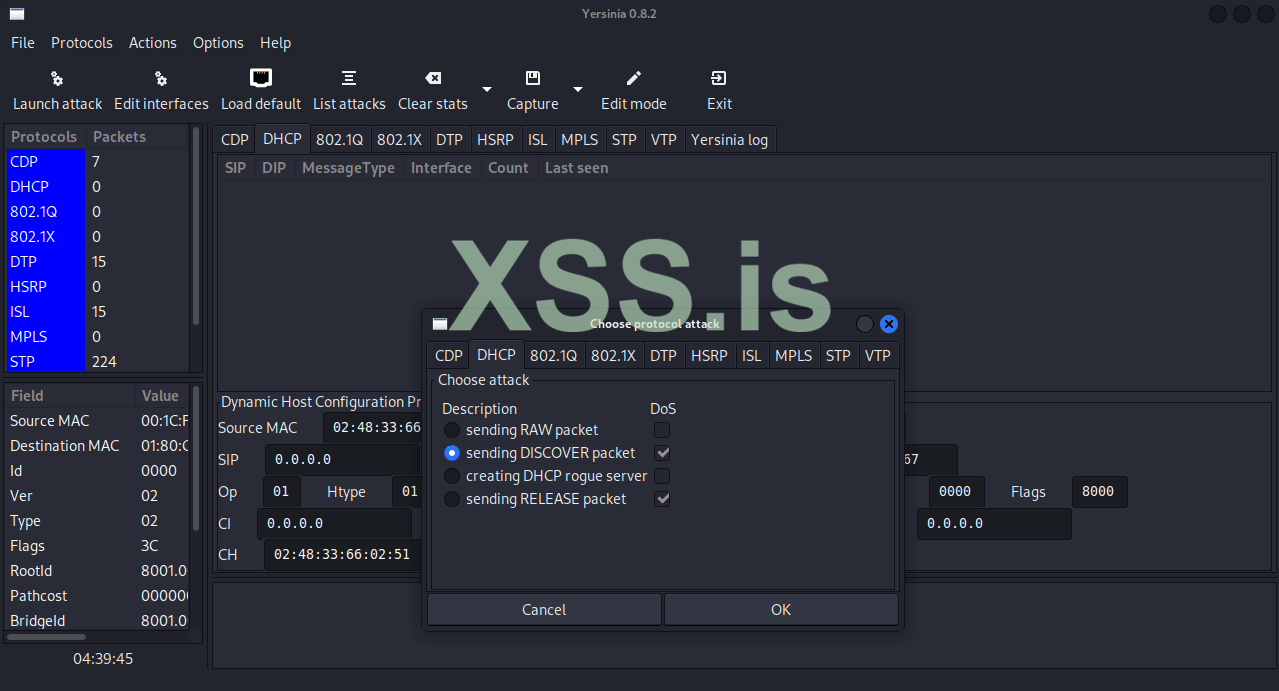Open main window HSRP tab
The image size is (1279, 691).
495,139
